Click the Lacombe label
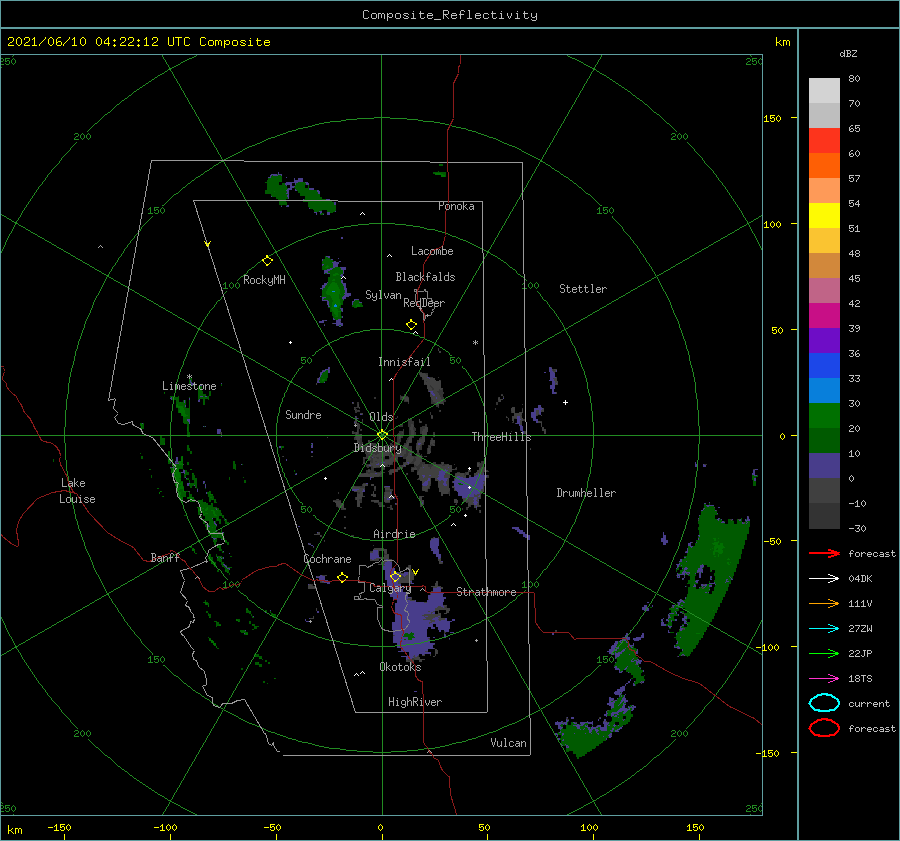900x841 pixels. (x=432, y=251)
